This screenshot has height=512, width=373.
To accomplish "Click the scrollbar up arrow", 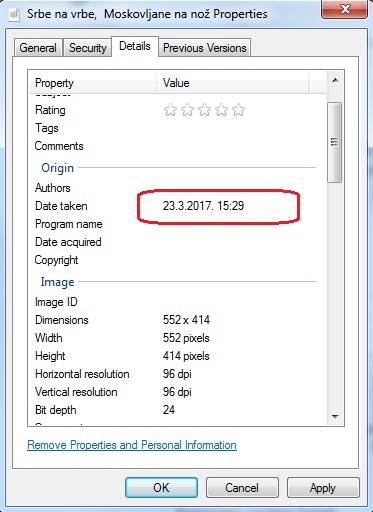I will (335, 80).
